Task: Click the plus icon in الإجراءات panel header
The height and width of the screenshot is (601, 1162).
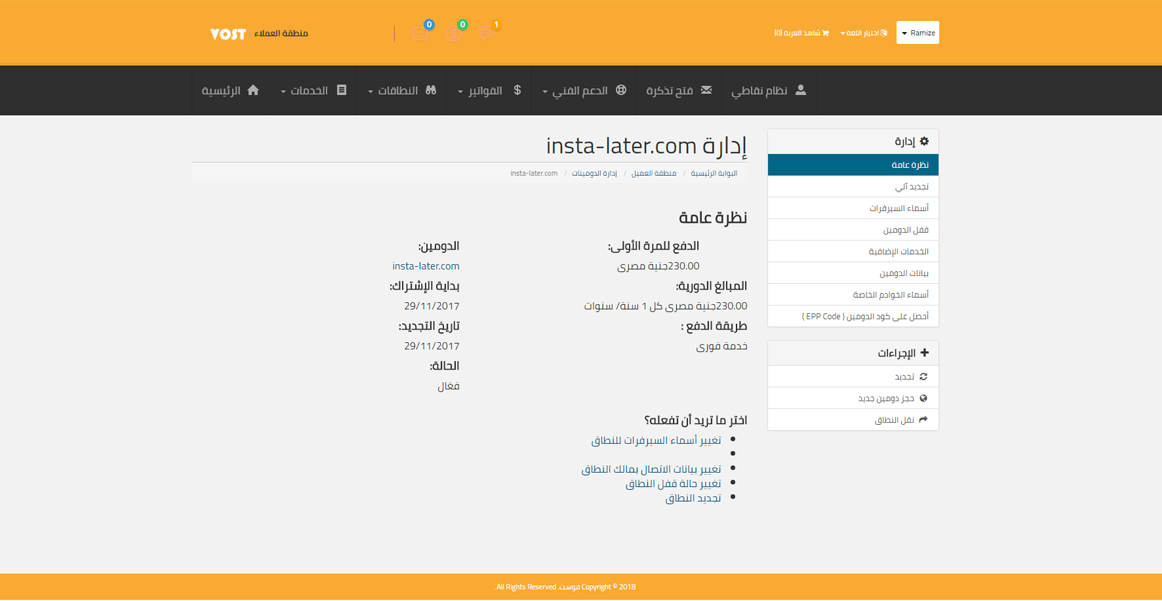Action: 923,353
